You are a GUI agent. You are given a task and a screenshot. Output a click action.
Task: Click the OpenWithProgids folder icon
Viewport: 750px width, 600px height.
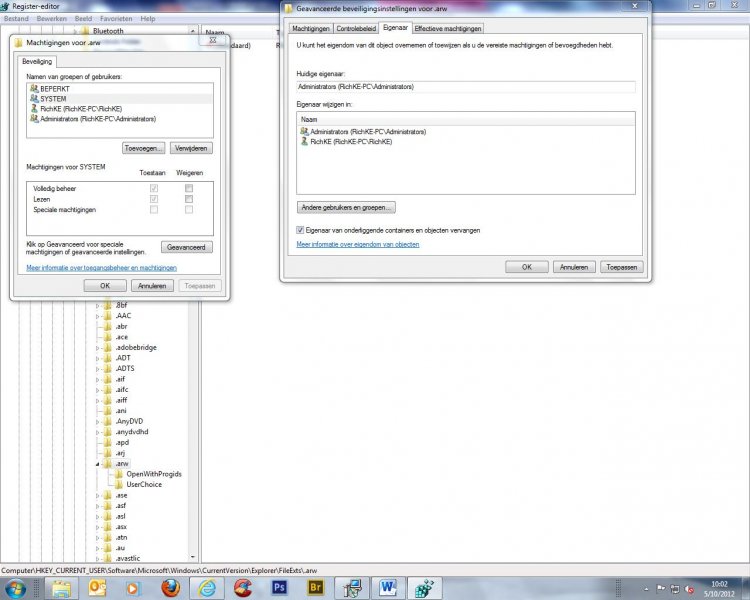coord(119,473)
